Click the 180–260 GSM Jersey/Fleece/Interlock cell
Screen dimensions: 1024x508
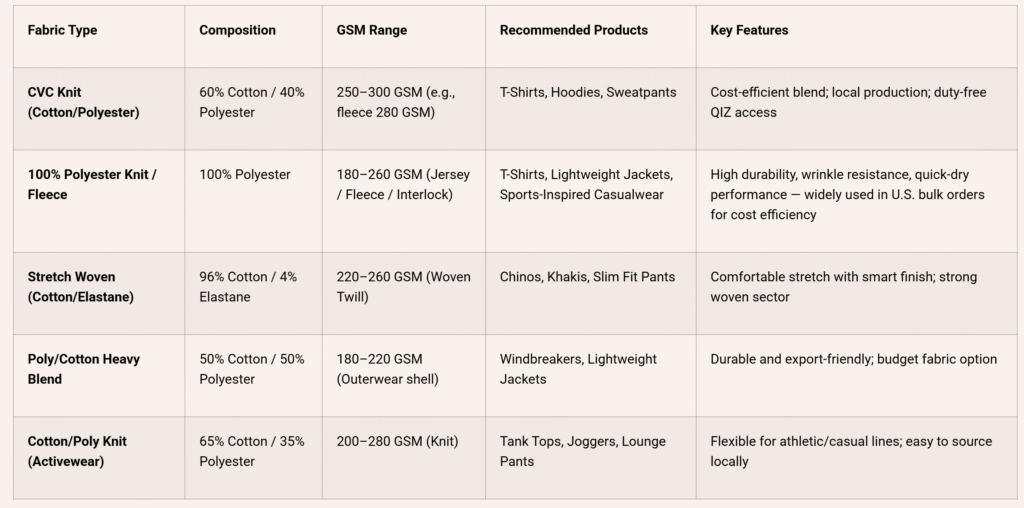(402, 185)
